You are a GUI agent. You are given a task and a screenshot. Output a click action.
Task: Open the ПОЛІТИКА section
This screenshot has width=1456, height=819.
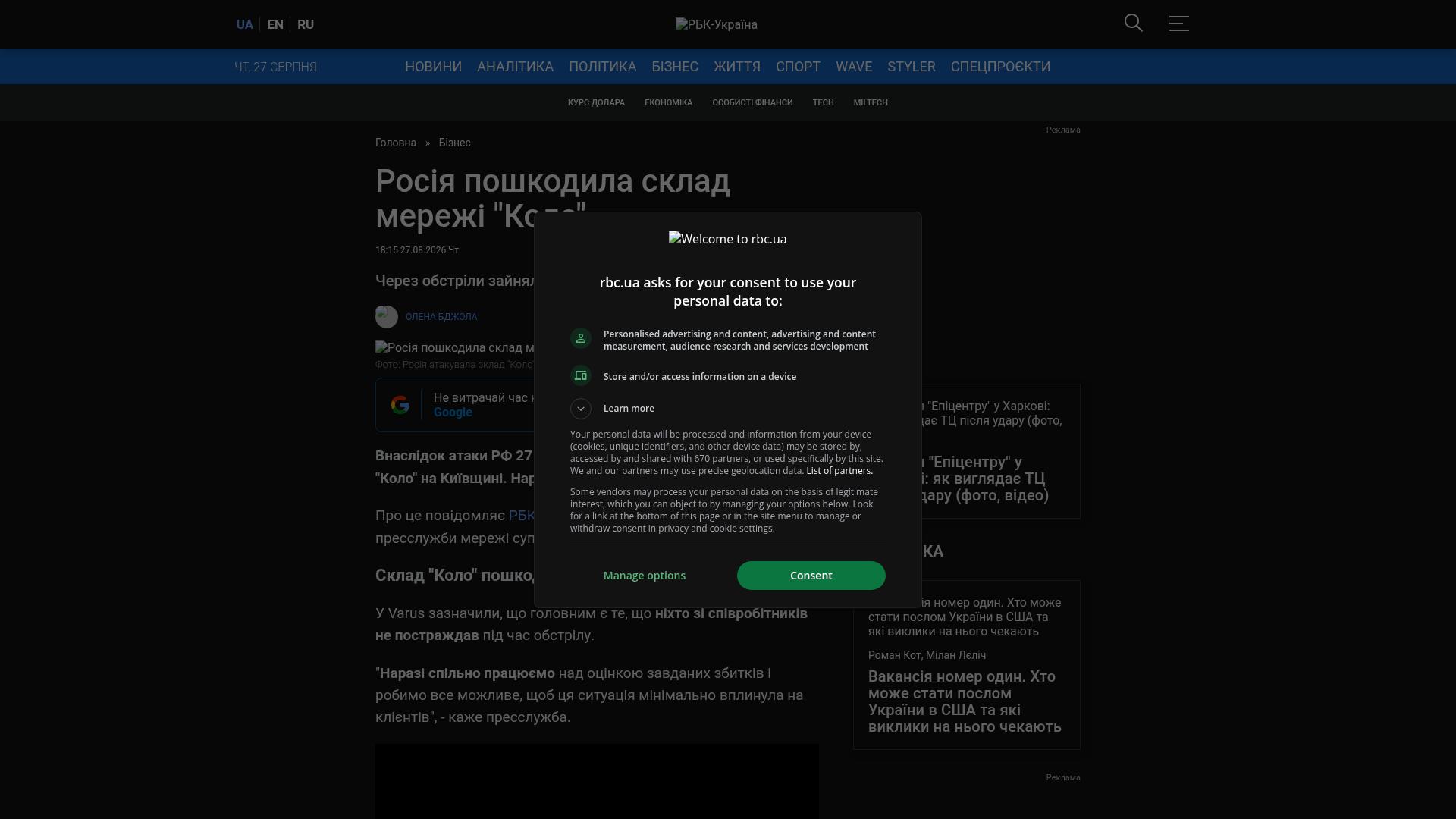pos(602,67)
